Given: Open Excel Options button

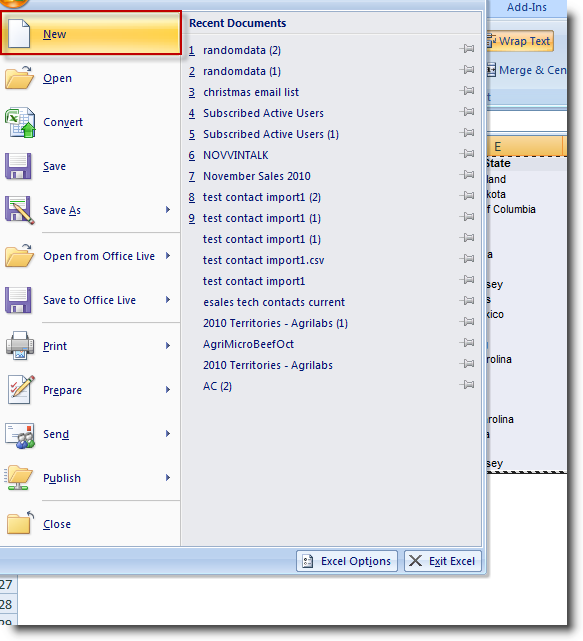Looking at the screenshot, I should point(347,561).
